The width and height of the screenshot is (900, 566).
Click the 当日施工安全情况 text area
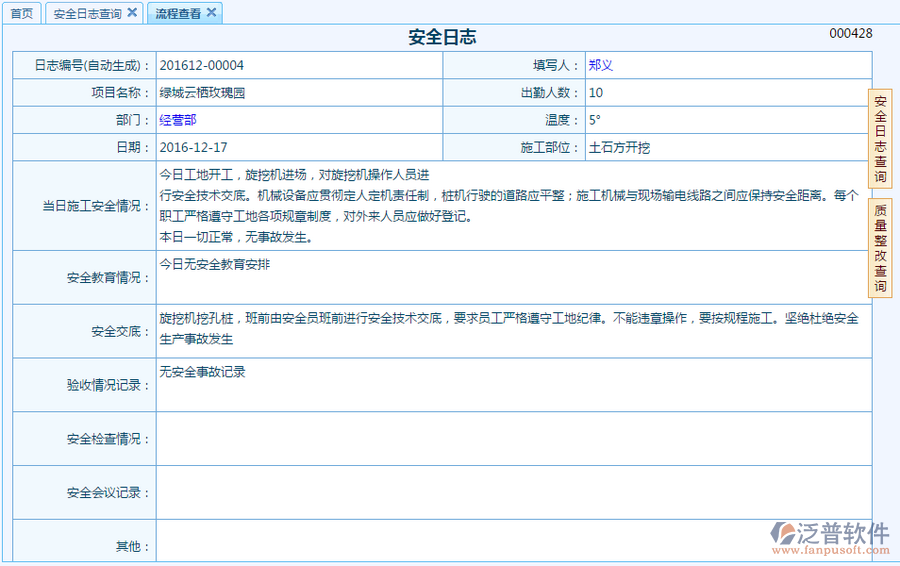508,206
